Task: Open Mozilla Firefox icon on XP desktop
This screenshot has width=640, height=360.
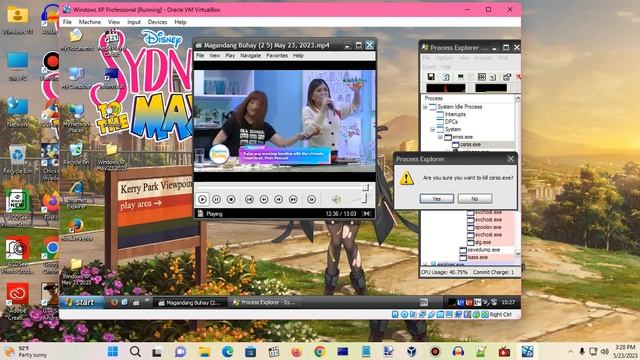Action: [76, 230]
